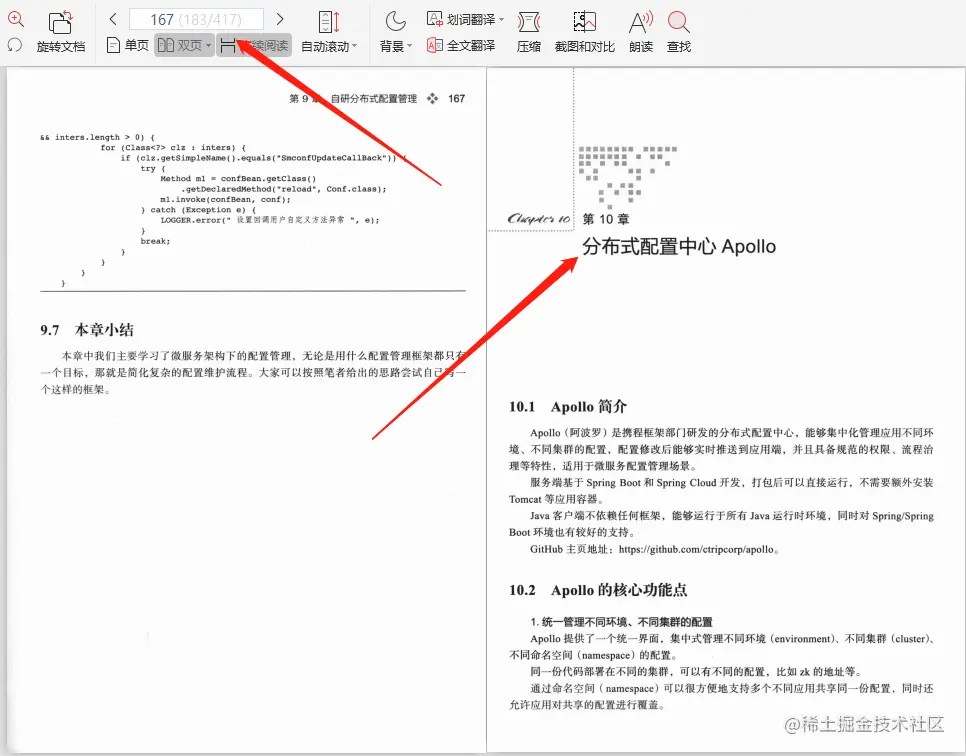966x756 pixels.
Task: Go to the next page arrow
Action: (x=280, y=19)
